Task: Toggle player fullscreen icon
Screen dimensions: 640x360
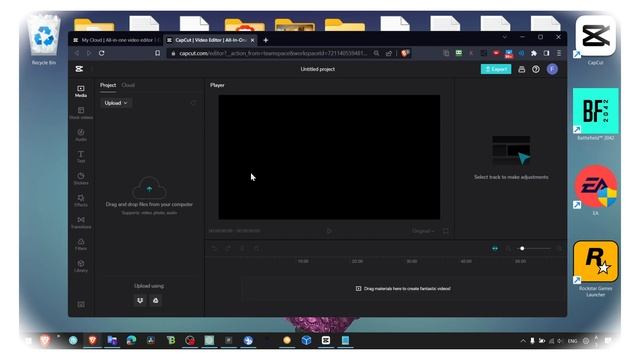Action: [445, 231]
